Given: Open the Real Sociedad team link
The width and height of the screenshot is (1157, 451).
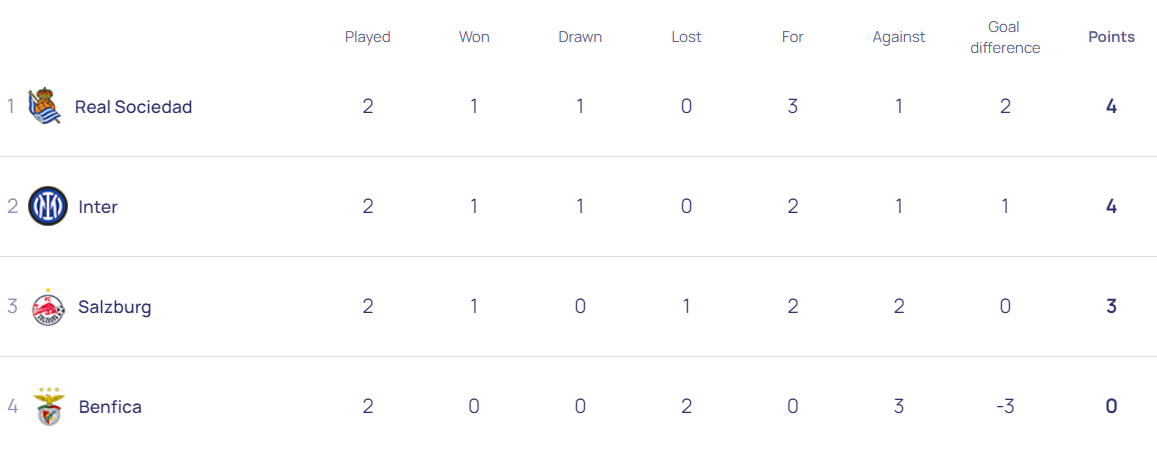Looking at the screenshot, I should 133,107.
